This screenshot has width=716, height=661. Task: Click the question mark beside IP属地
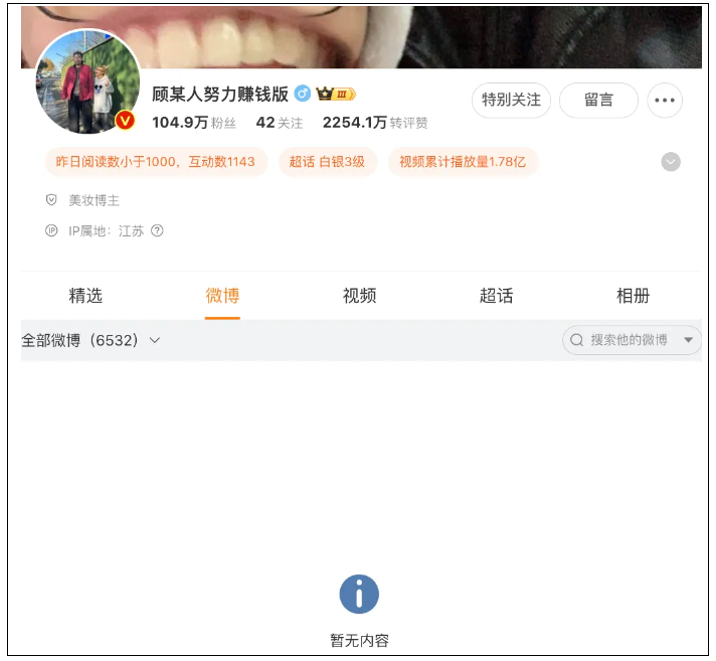pyautogui.click(x=157, y=231)
